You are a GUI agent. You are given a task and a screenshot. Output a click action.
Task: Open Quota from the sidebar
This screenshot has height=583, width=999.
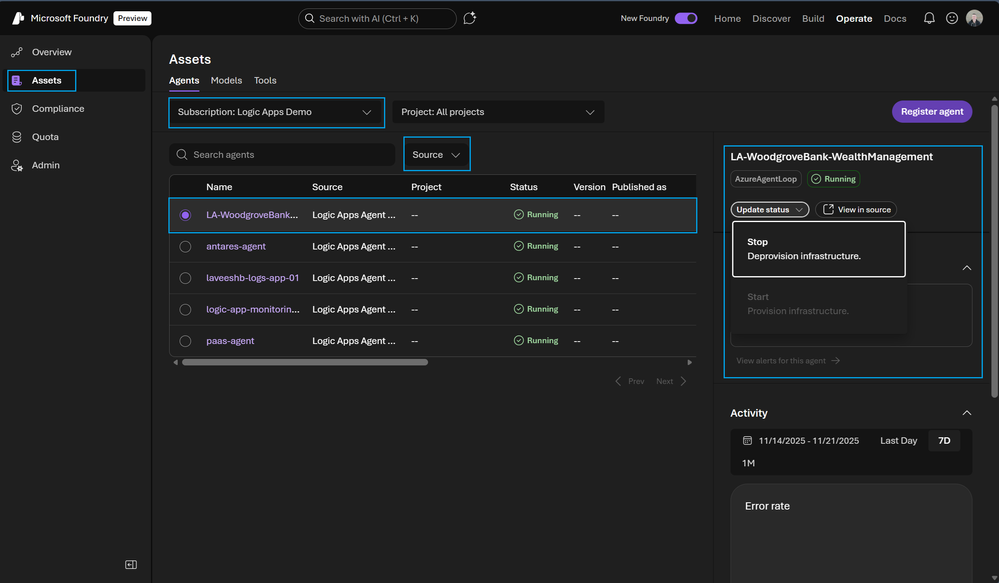click(45, 137)
